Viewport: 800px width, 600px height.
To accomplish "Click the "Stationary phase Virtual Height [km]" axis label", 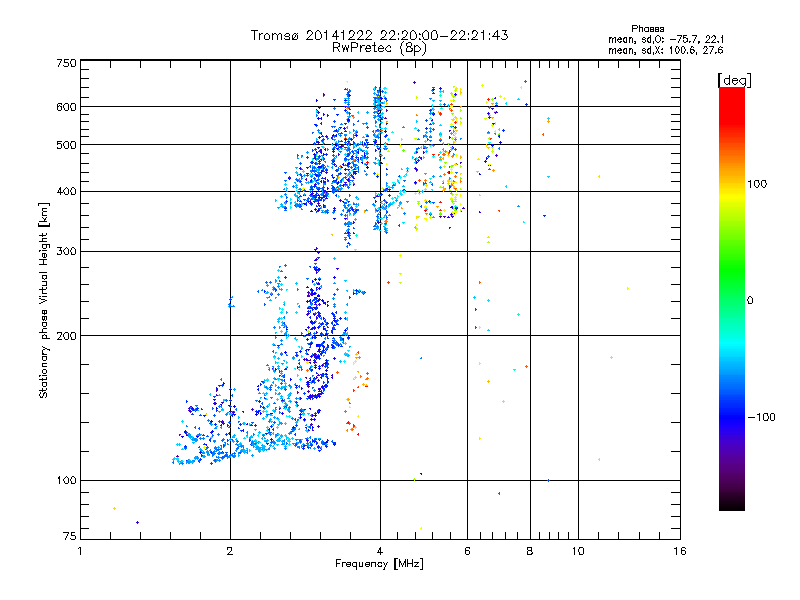I will (44, 300).
